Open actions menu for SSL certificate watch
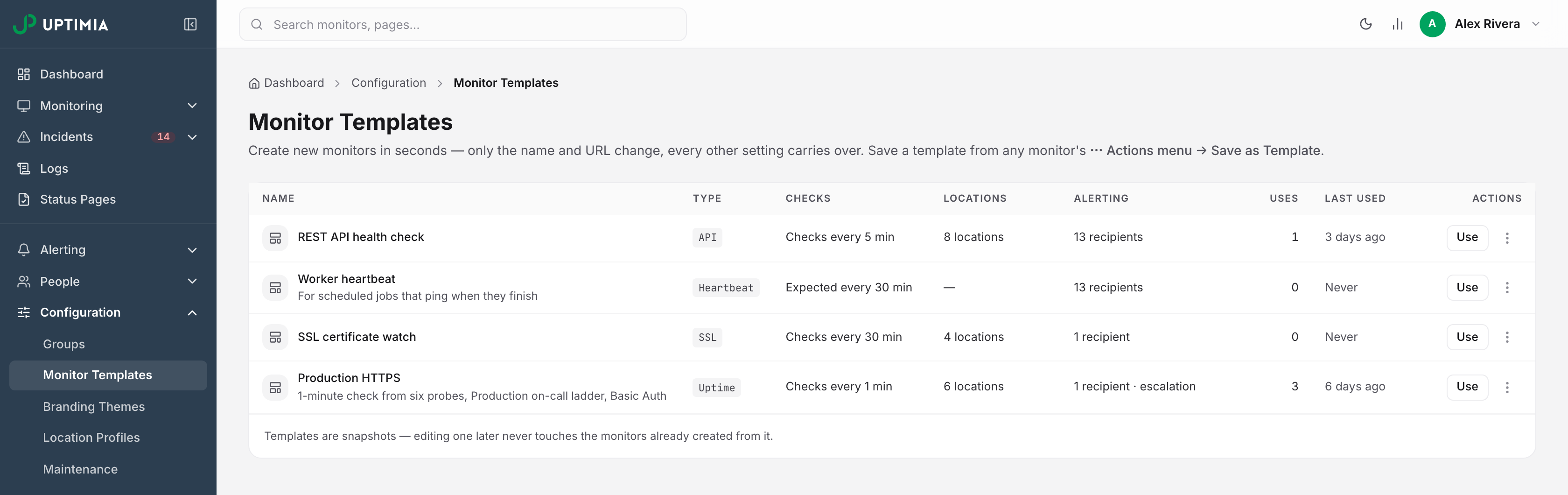Screen dimensions: 1568x495 coord(1507,337)
